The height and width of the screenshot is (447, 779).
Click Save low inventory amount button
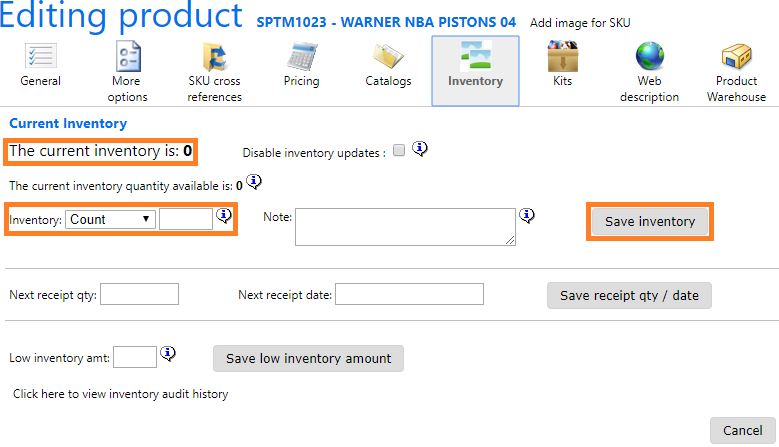[x=309, y=359]
